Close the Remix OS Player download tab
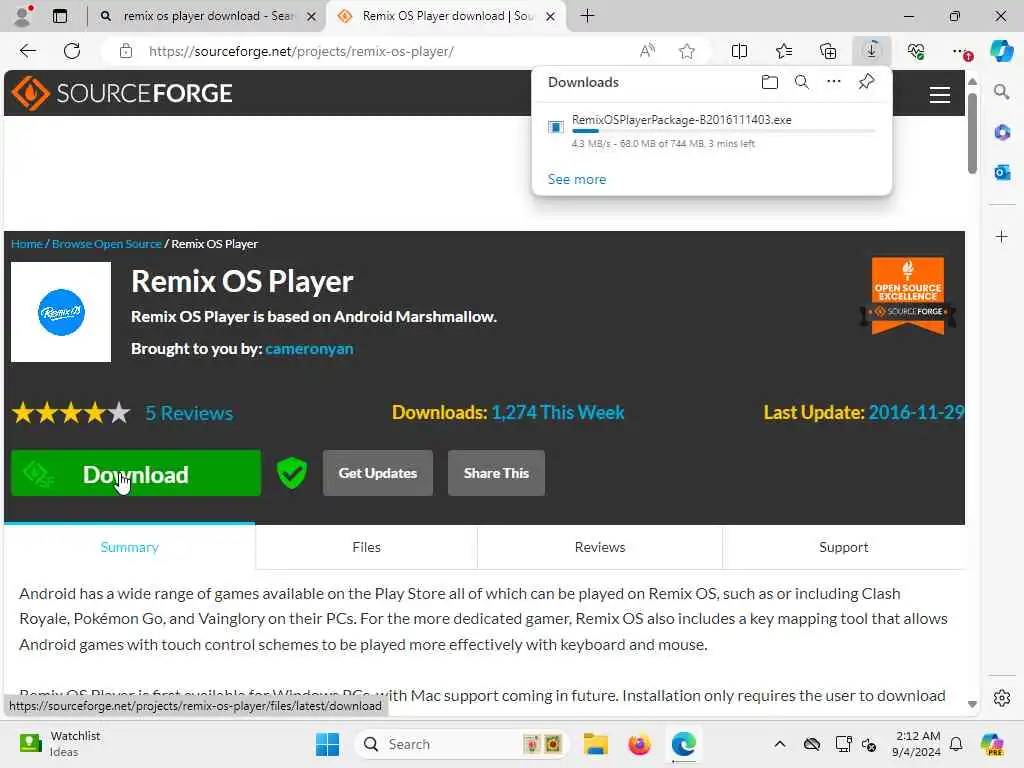 point(551,16)
